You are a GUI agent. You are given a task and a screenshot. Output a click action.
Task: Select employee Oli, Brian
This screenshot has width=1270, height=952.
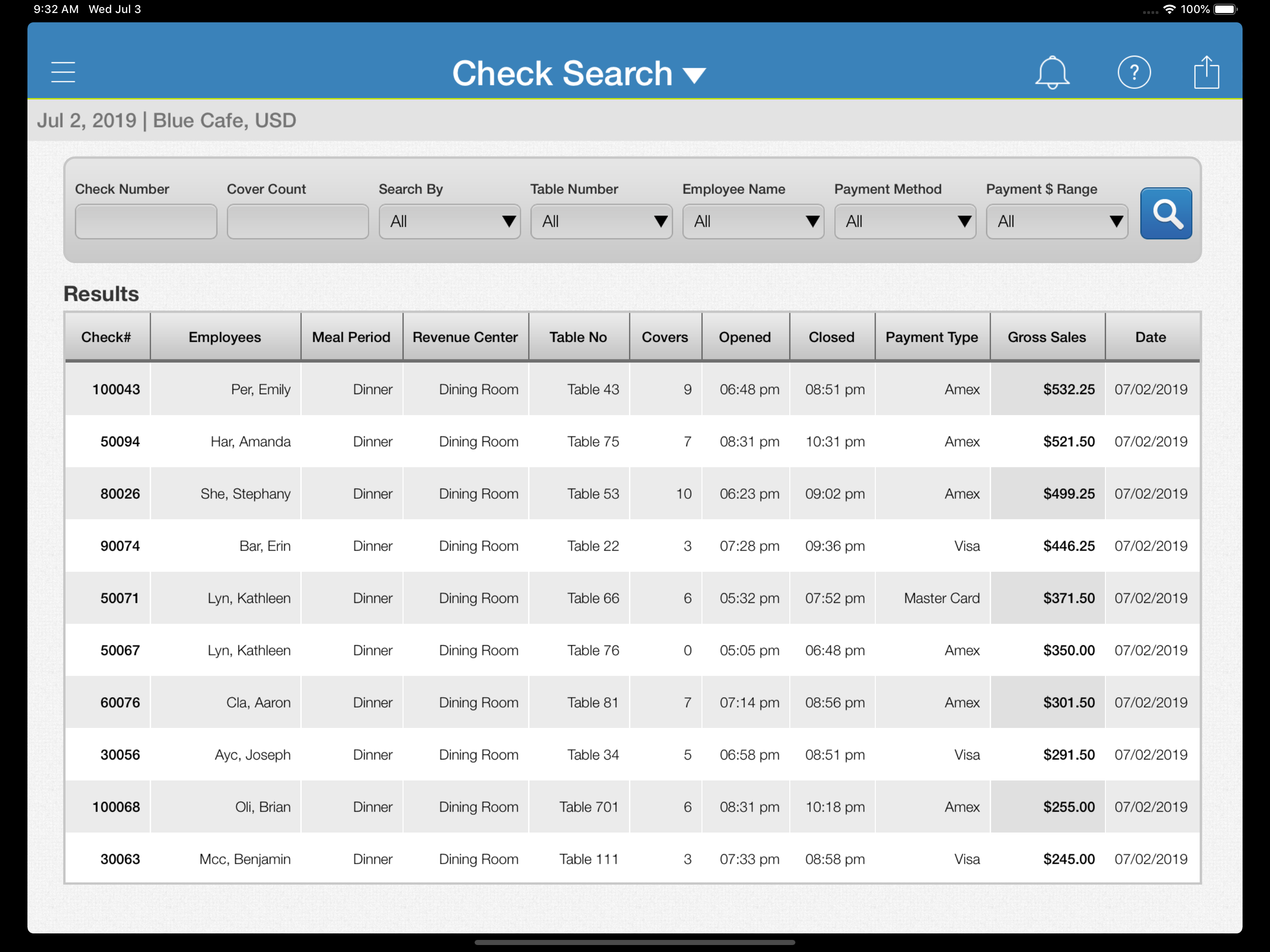263,807
